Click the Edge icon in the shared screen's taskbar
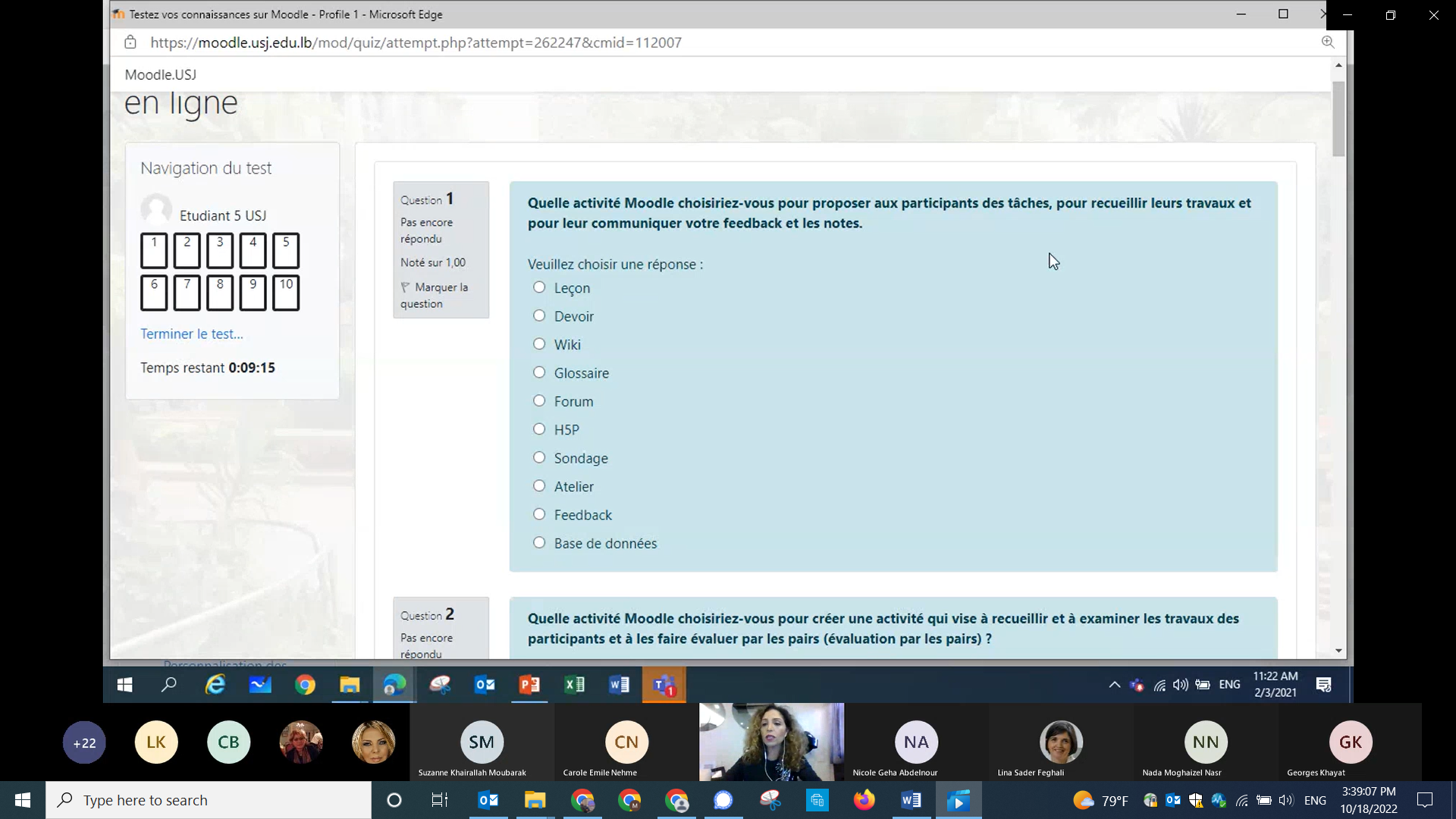This screenshot has width=1456, height=819. pyautogui.click(x=394, y=685)
